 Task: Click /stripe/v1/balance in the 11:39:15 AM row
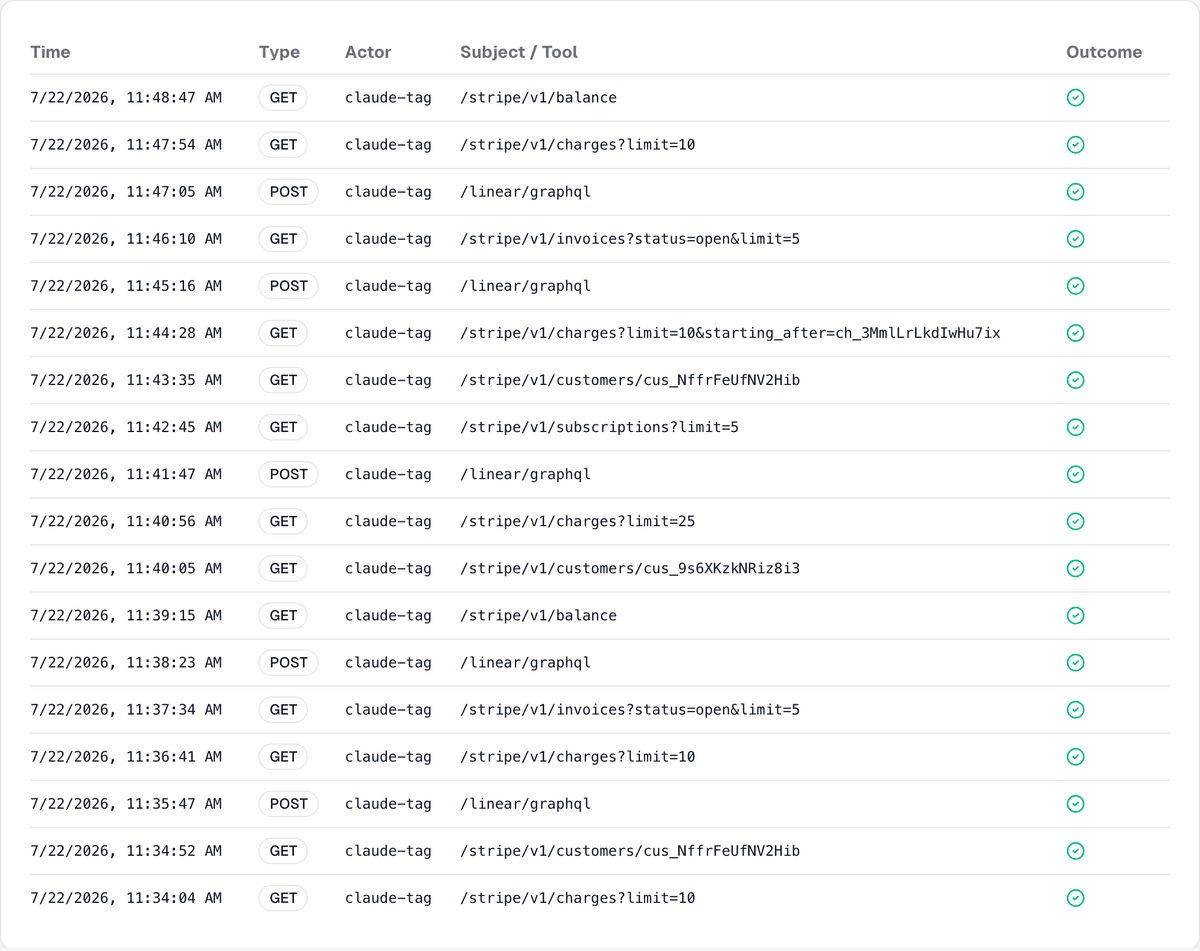538,615
